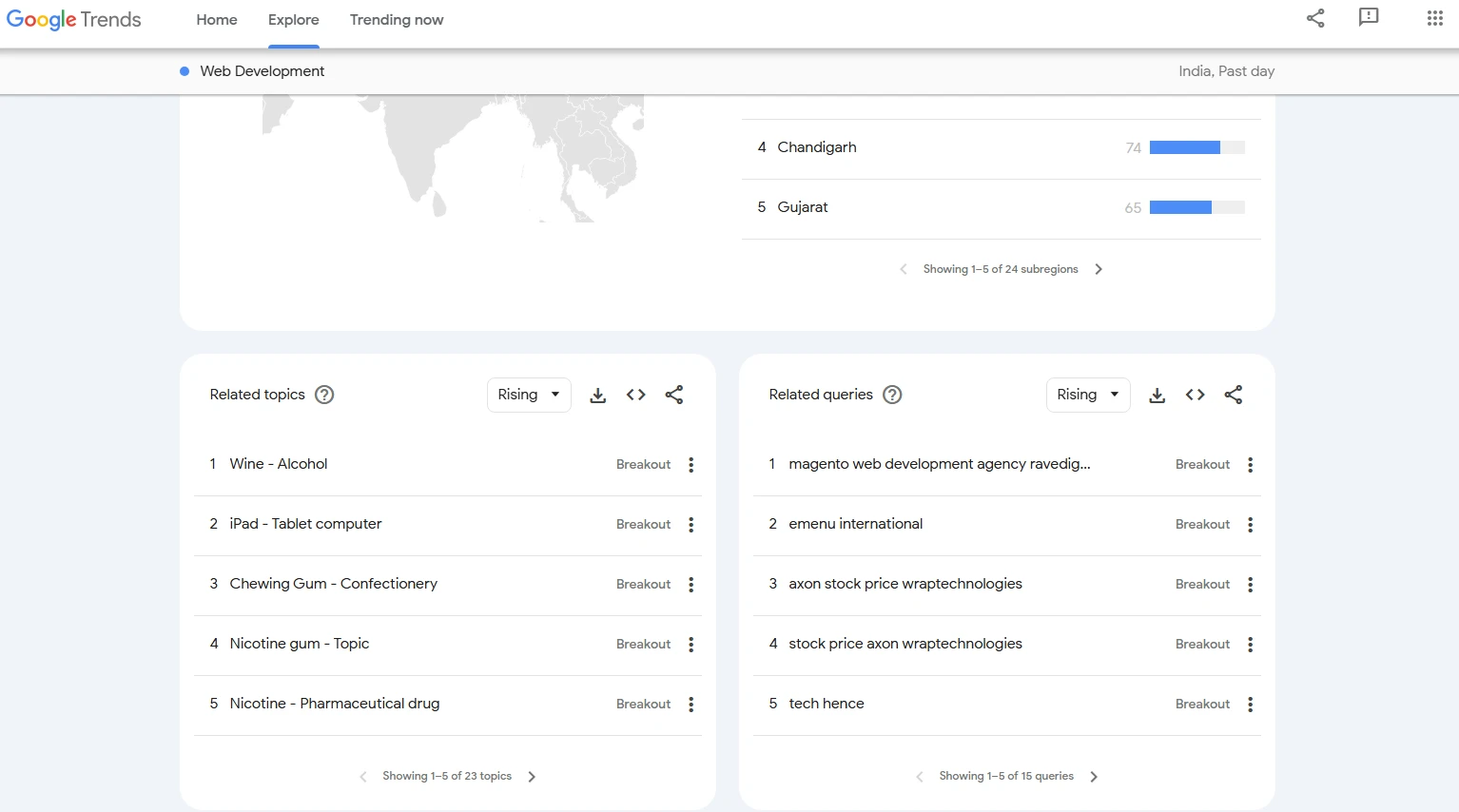Go to the Home tab
Image resolution: width=1459 pixels, height=812 pixels.
(217, 20)
